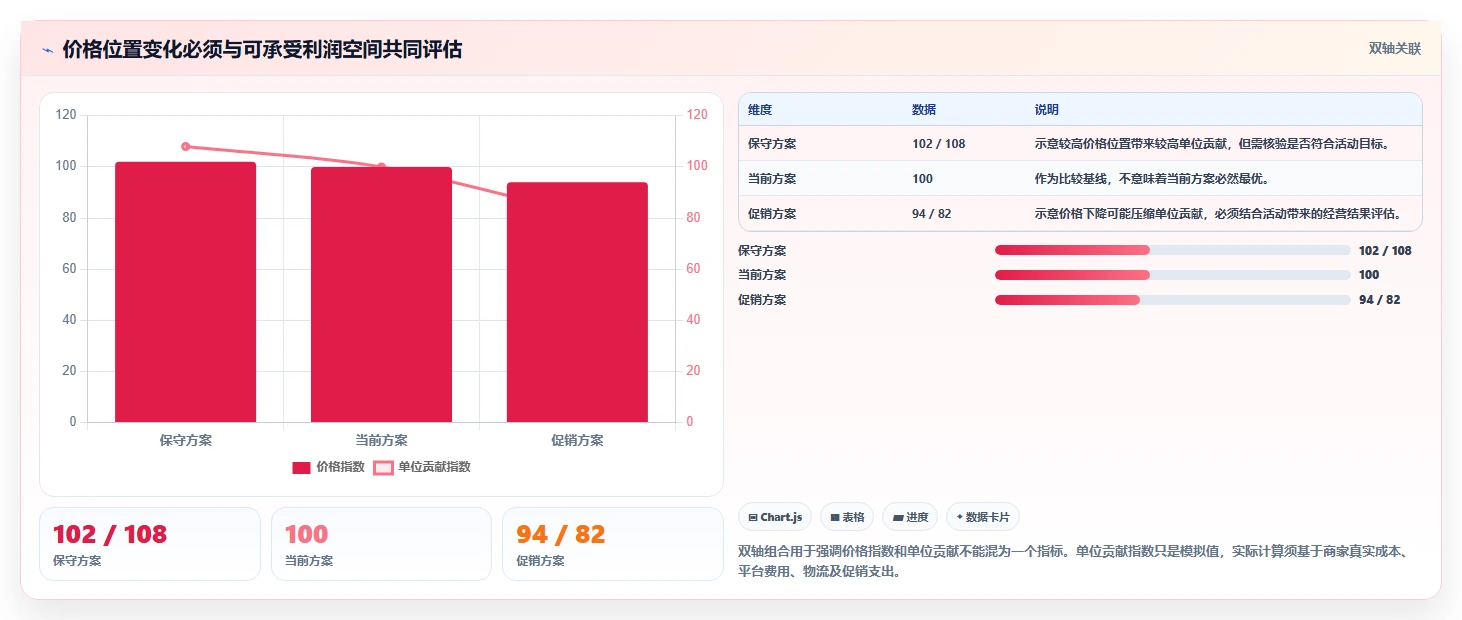
Task: Toggle the 单位贡献指数 legend entry
Action: tap(422, 467)
